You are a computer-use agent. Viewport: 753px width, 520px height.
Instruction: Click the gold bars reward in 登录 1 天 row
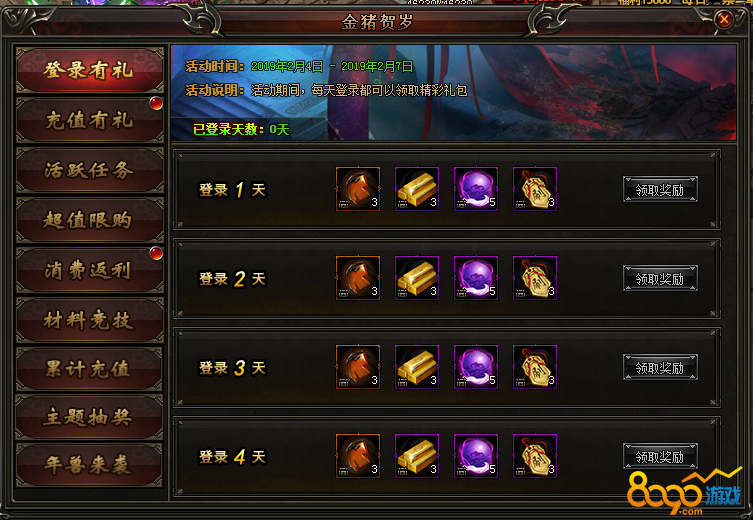pos(417,189)
